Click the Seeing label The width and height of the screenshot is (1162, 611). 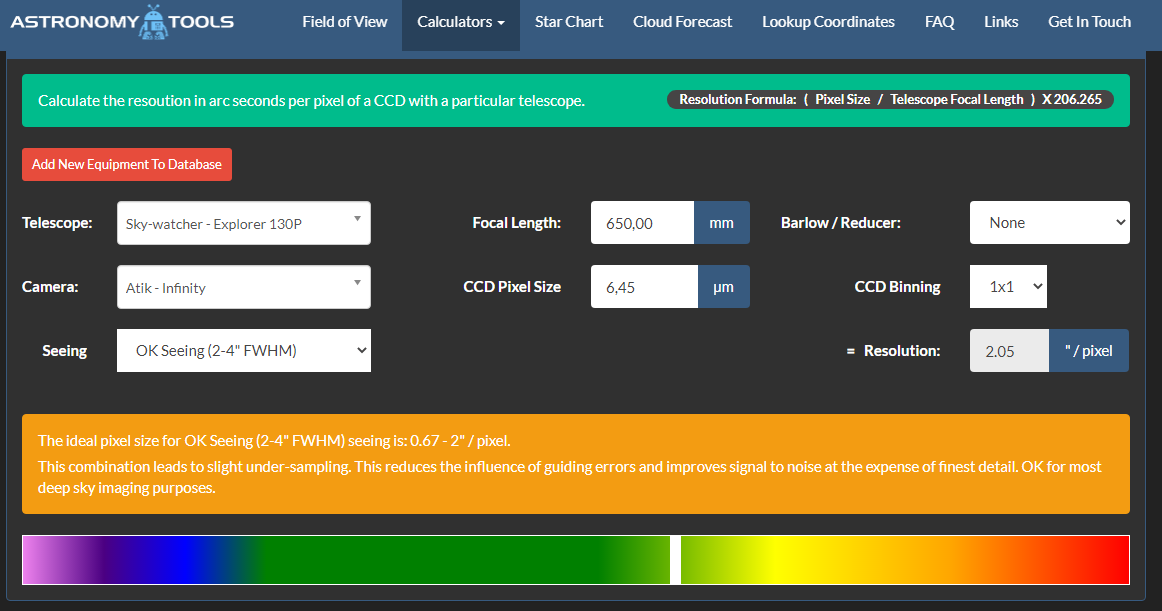coord(64,351)
